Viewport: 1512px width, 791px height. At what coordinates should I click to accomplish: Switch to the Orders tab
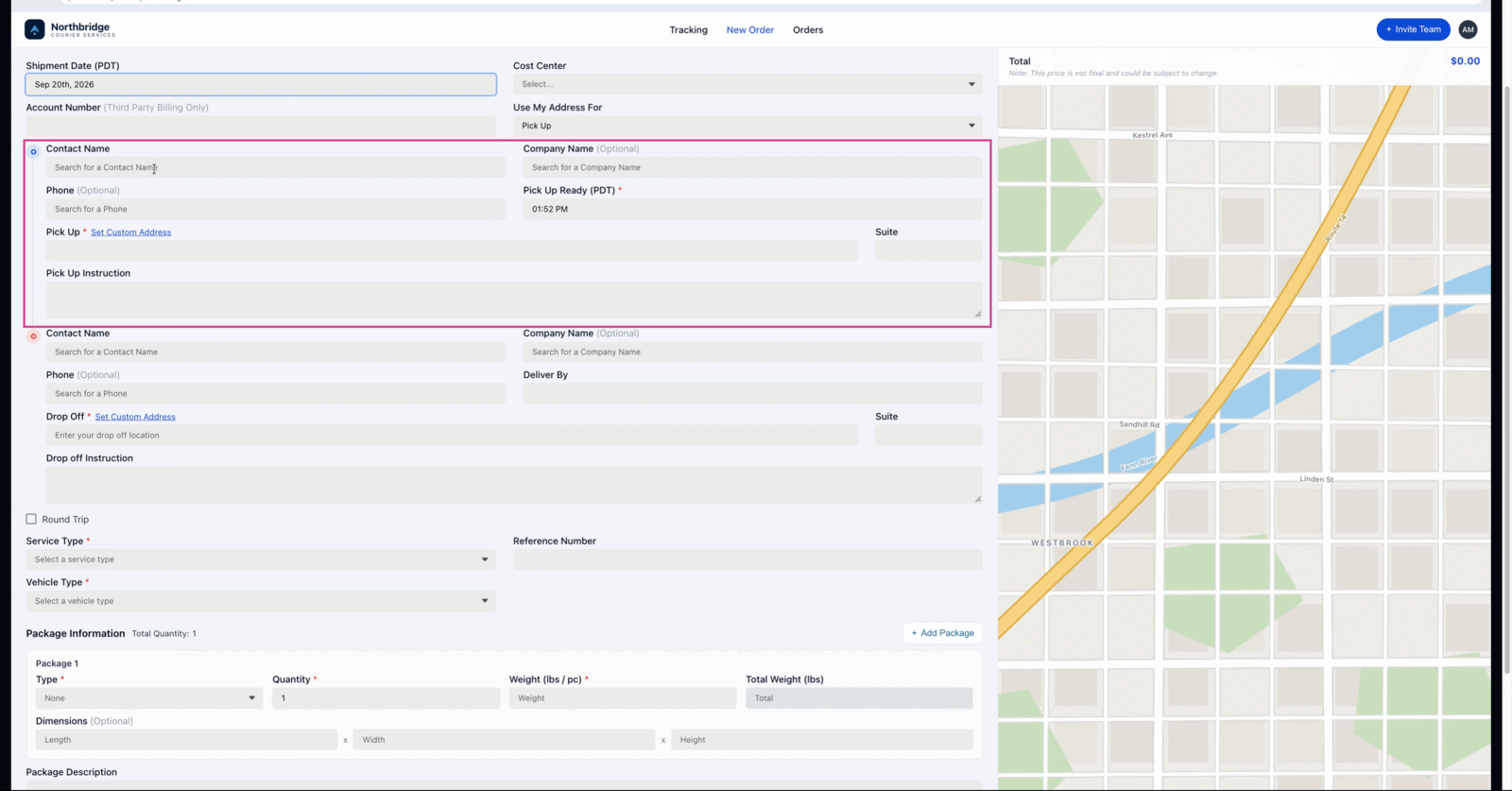click(x=808, y=30)
